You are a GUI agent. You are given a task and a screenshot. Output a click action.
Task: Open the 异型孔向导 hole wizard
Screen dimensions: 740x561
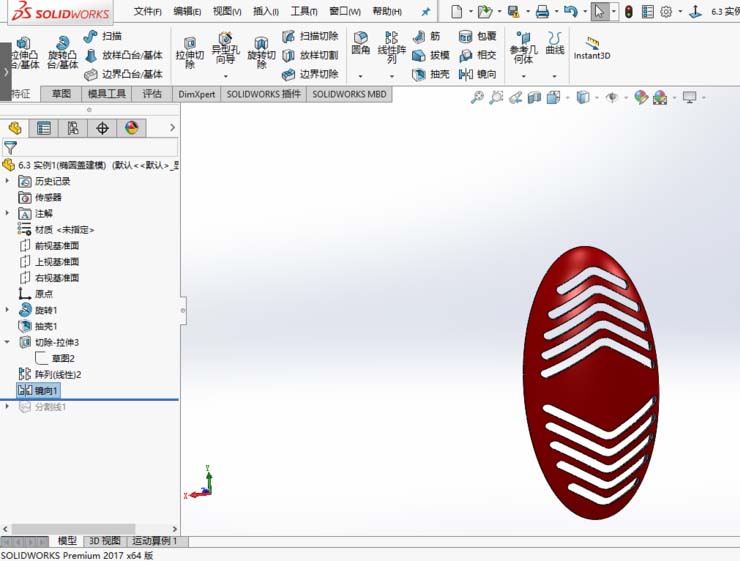[226, 48]
